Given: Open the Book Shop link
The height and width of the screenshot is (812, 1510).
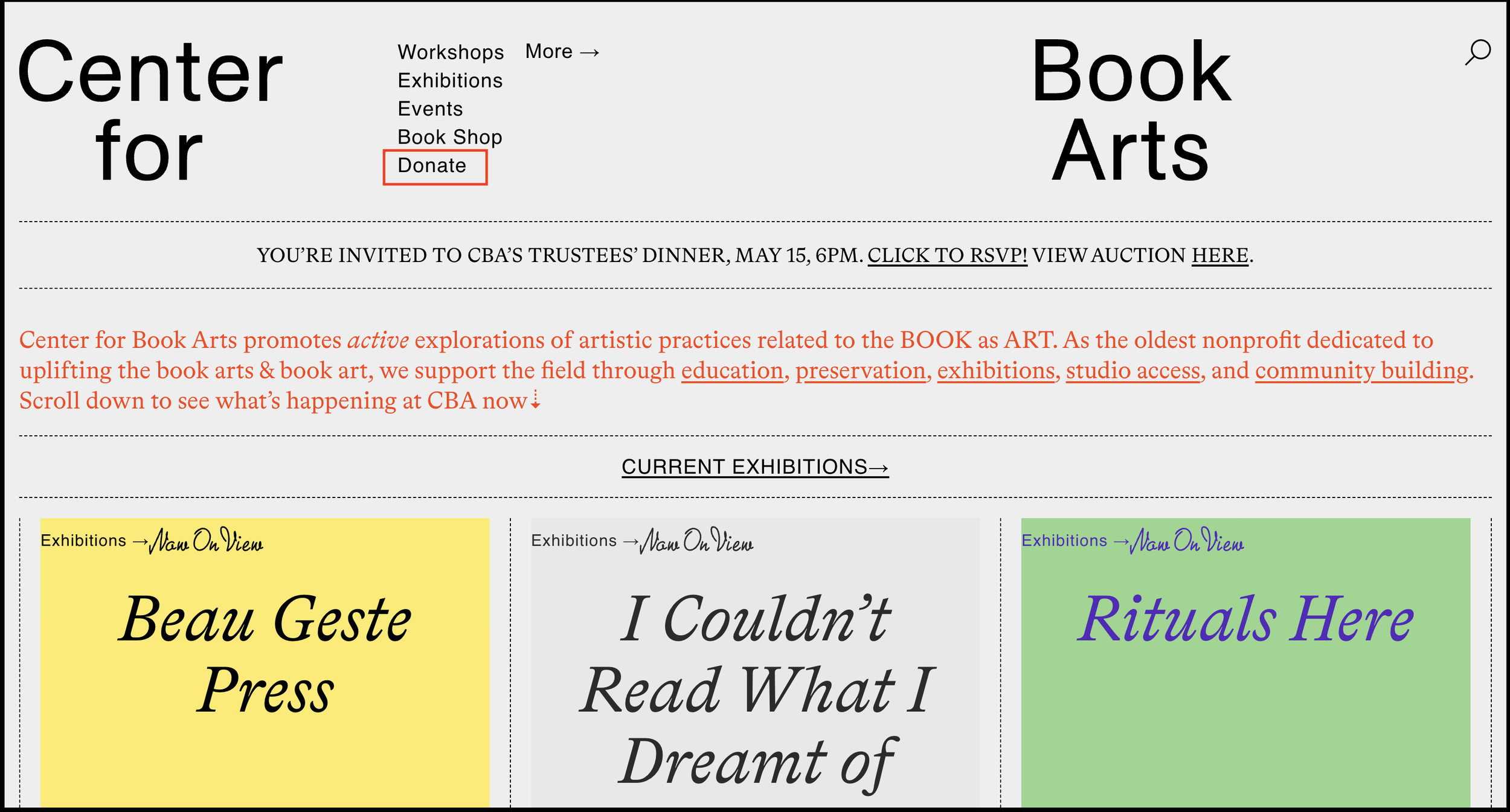Looking at the screenshot, I should point(450,138).
